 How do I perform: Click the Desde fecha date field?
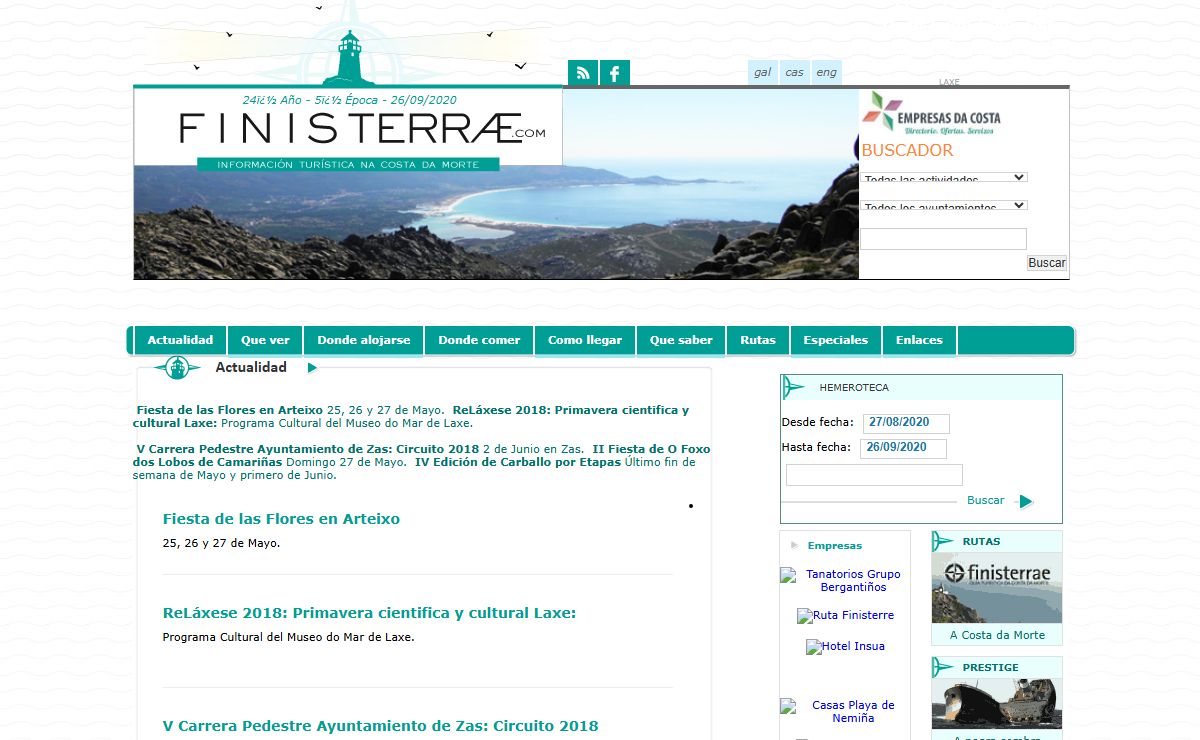click(905, 423)
